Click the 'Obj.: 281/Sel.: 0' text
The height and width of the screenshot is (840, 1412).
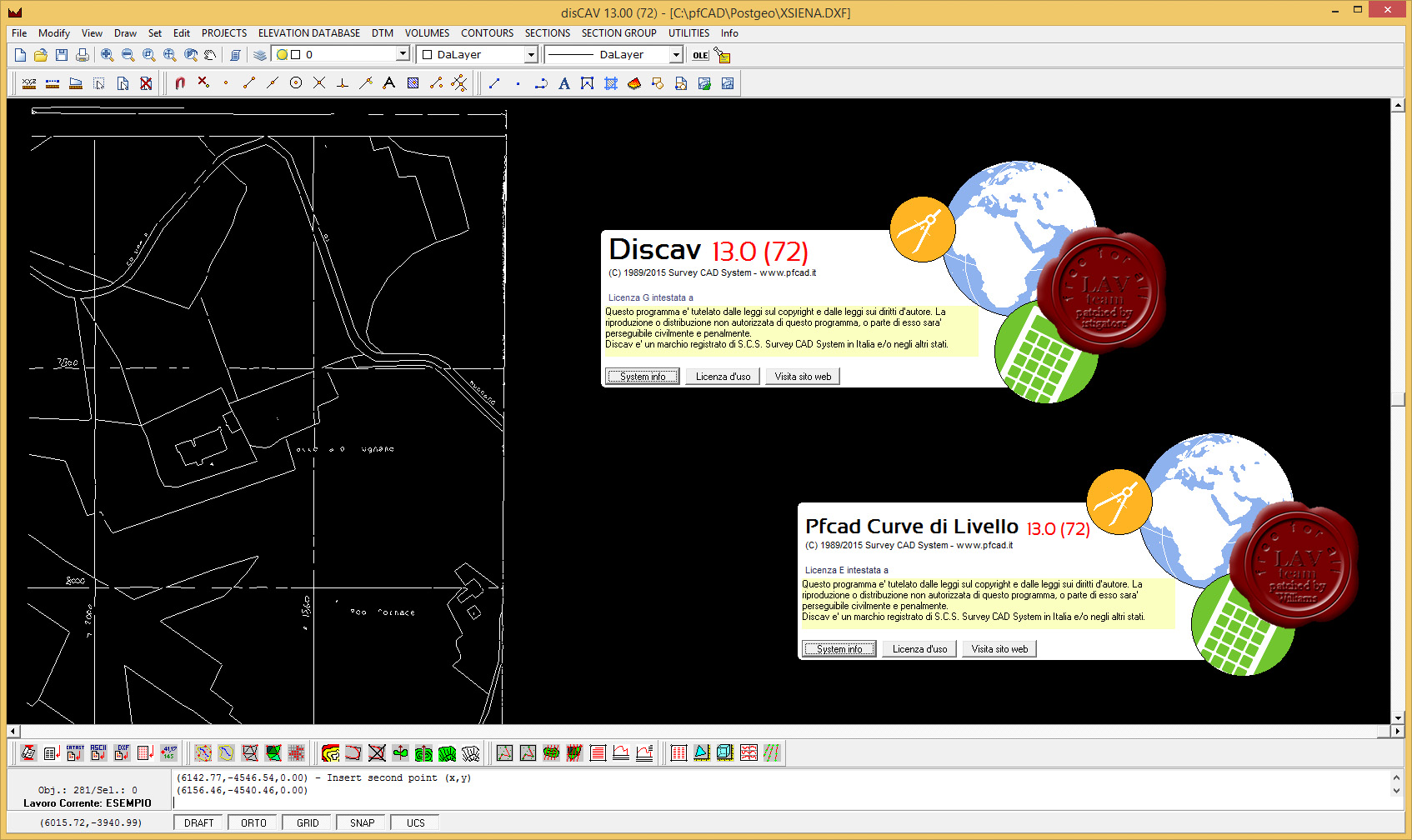pyautogui.click(x=88, y=790)
